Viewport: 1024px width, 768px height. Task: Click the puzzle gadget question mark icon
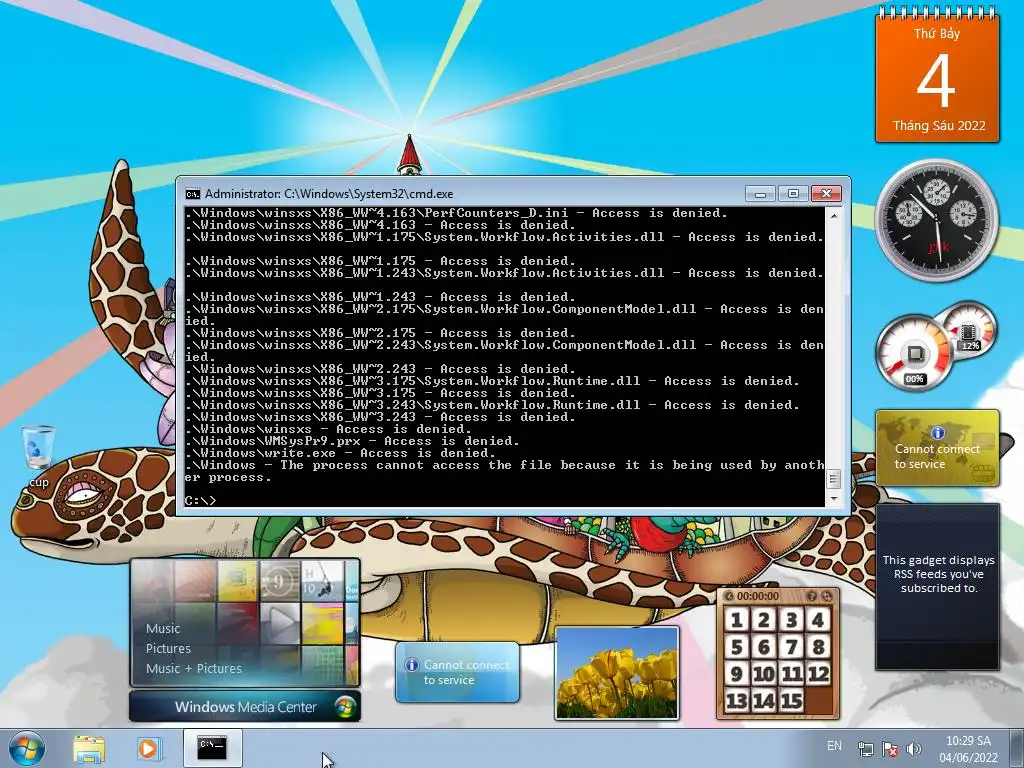click(x=812, y=596)
